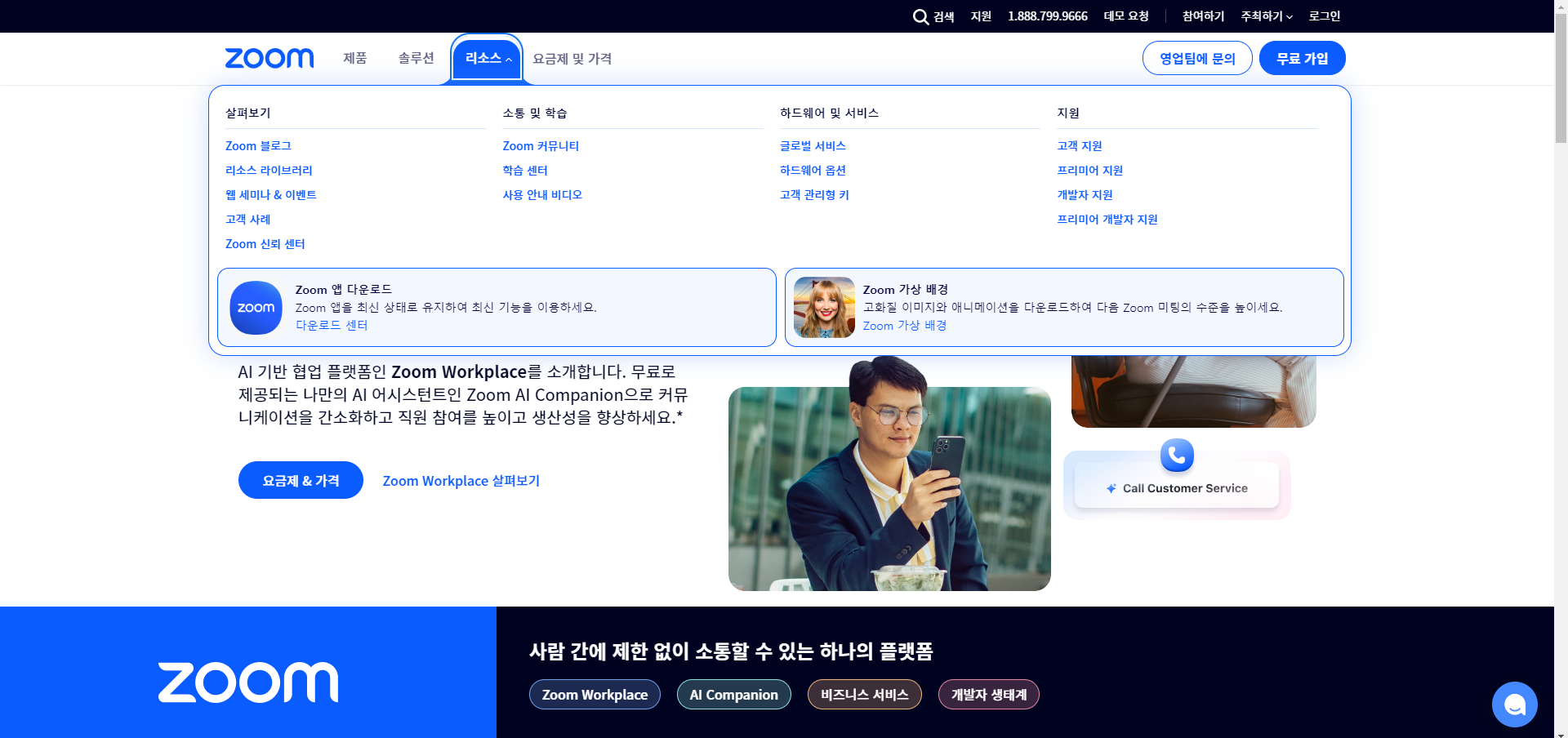The image size is (1568, 738).
Task: Open 고객 관리형 키 link
Action: click(x=814, y=195)
